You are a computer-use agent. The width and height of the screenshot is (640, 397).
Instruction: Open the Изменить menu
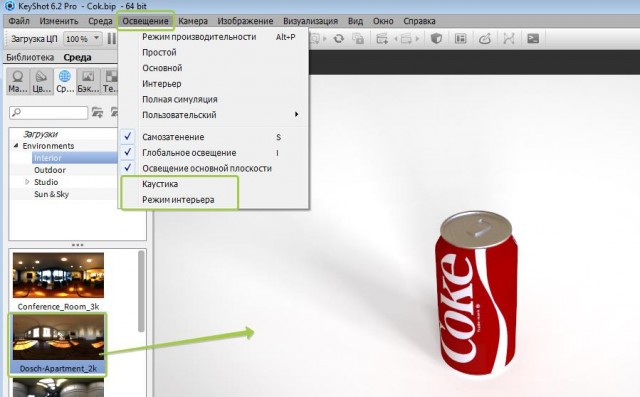tap(59, 21)
